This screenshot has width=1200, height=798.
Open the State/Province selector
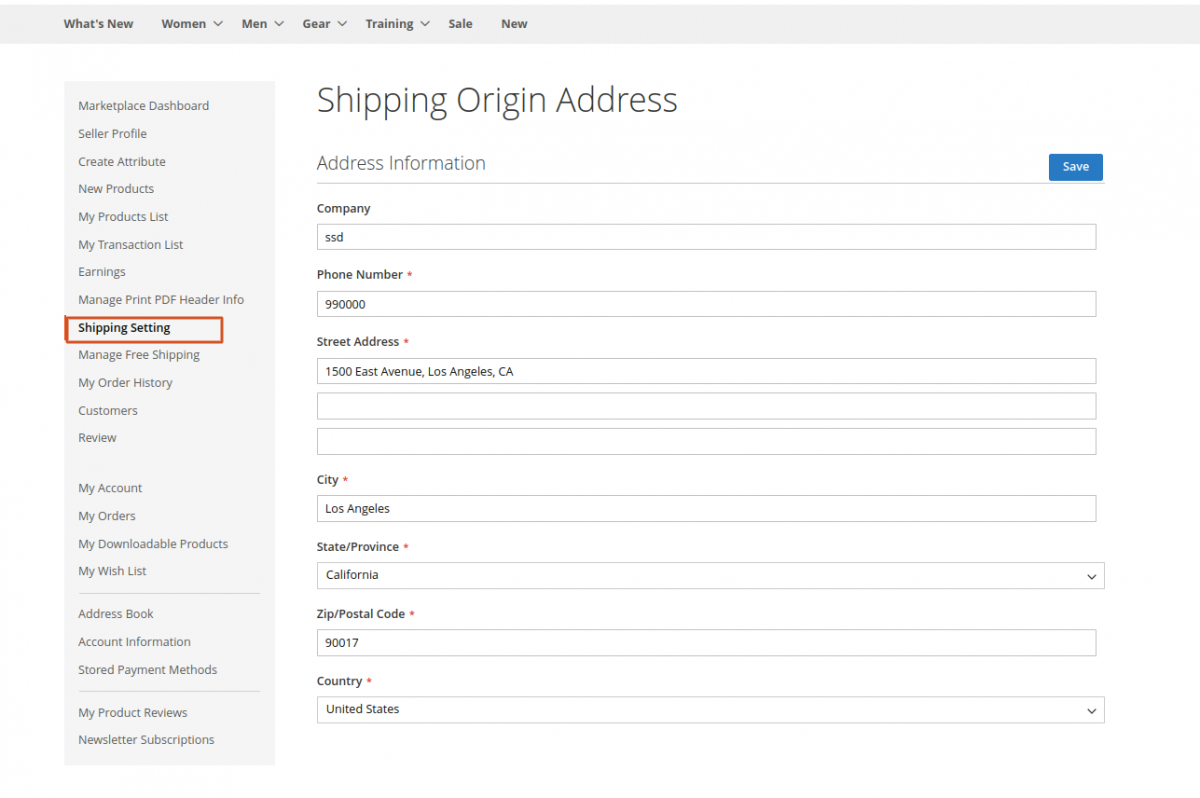tap(710, 575)
